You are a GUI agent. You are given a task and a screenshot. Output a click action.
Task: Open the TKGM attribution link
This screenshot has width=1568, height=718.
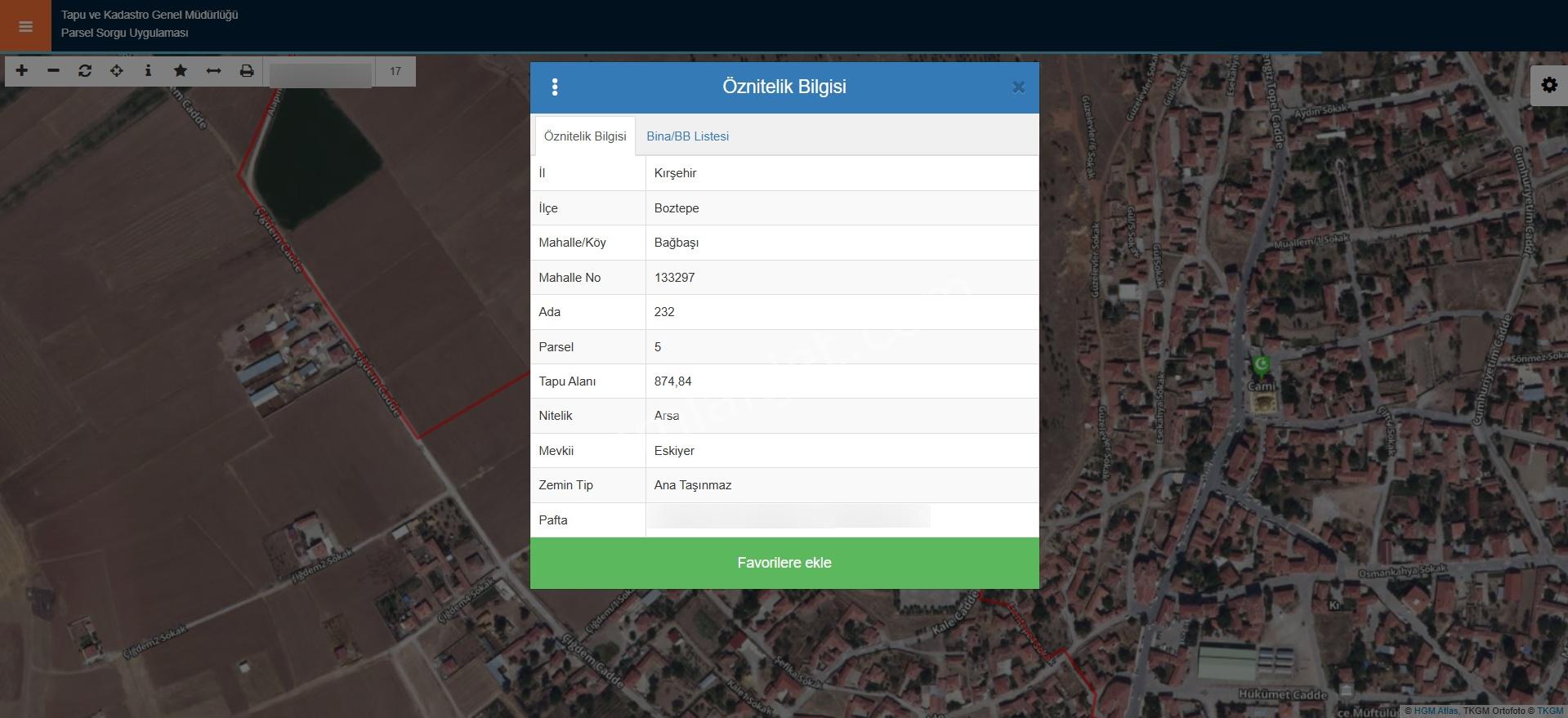(x=1550, y=711)
